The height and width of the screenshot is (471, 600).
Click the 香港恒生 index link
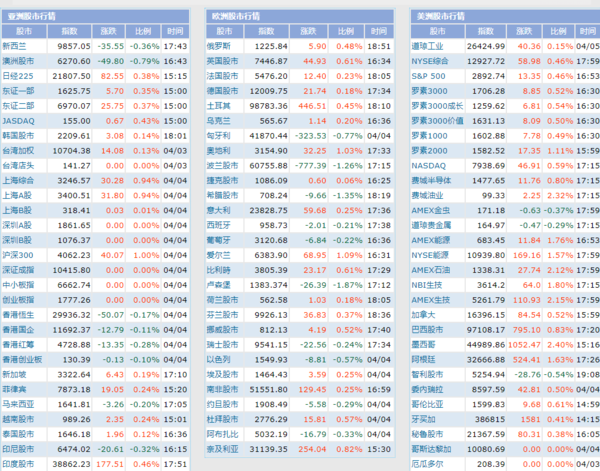pyautogui.click(x=18, y=315)
